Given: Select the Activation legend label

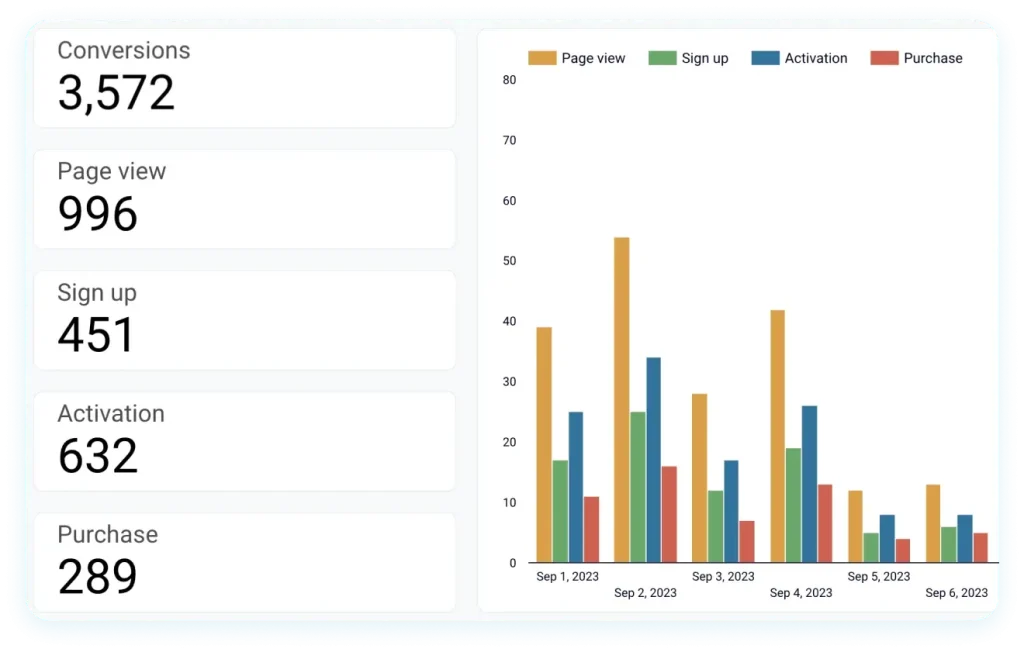Looking at the screenshot, I should pyautogui.click(x=816, y=58).
